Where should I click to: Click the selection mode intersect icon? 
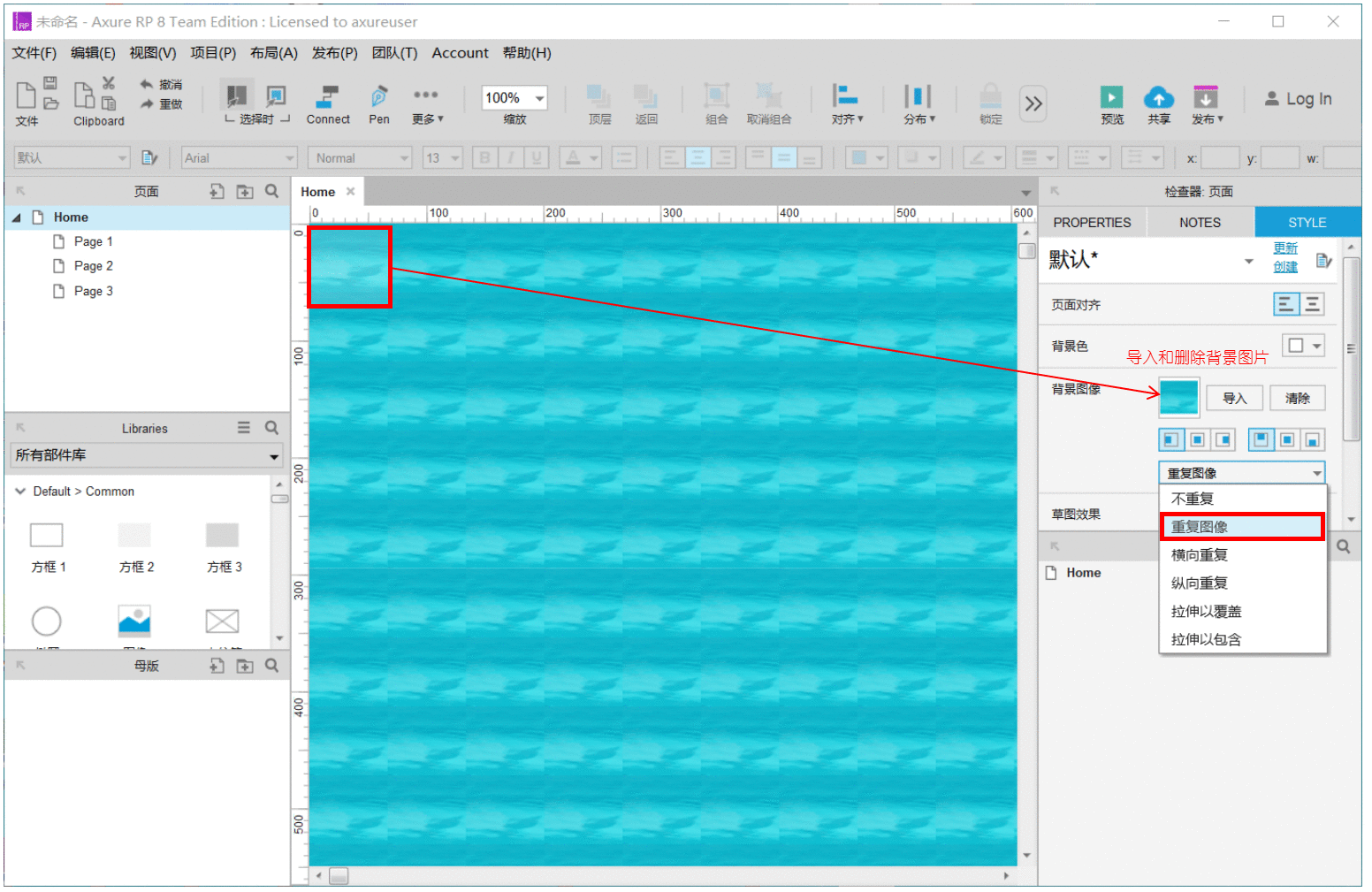pos(236,95)
